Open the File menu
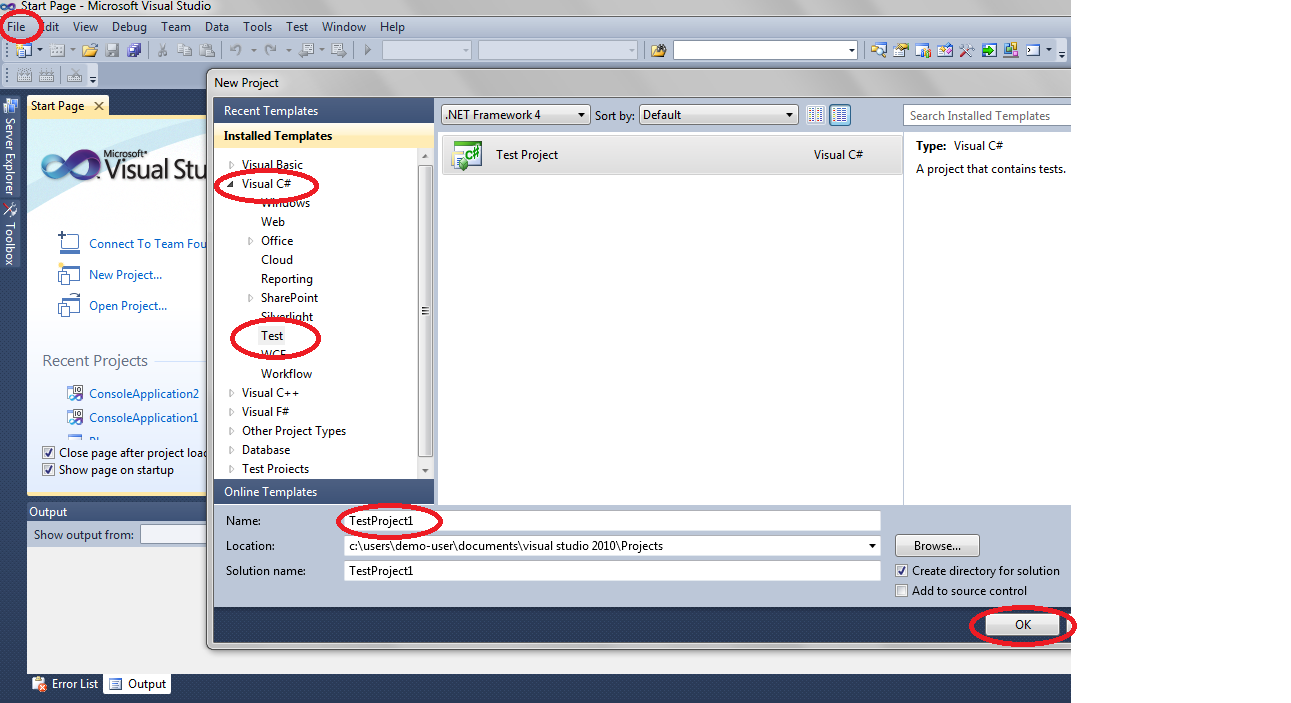 pyautogui.click(x=16, y=27)
